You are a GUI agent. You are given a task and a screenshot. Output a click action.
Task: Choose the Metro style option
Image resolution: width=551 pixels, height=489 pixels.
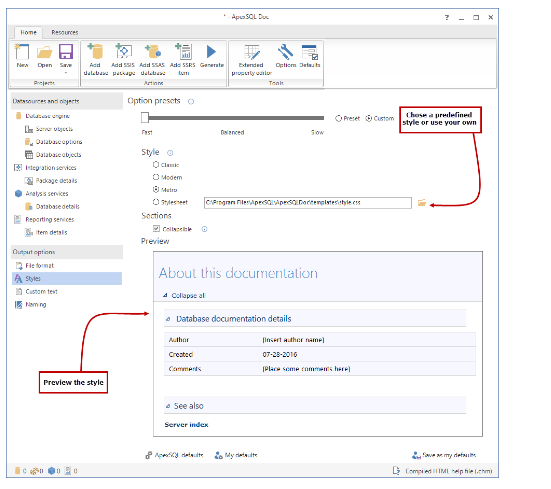[x=156, y=190]
